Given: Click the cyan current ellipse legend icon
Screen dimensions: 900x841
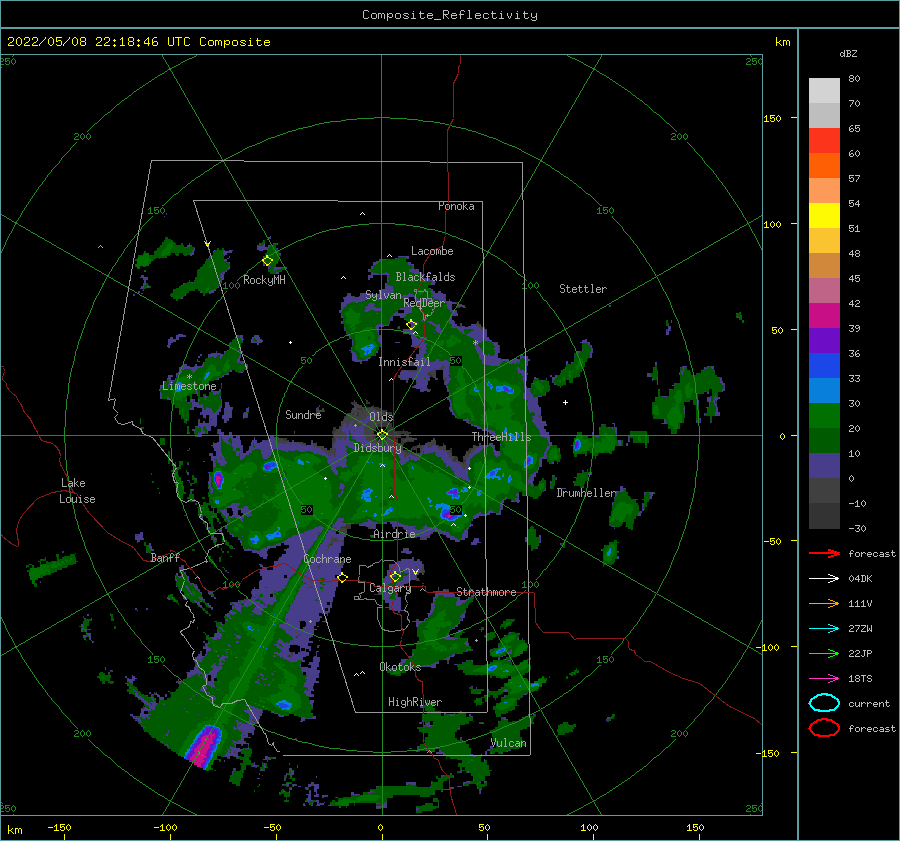Looking at the screenshot, I should click(824, 703).
